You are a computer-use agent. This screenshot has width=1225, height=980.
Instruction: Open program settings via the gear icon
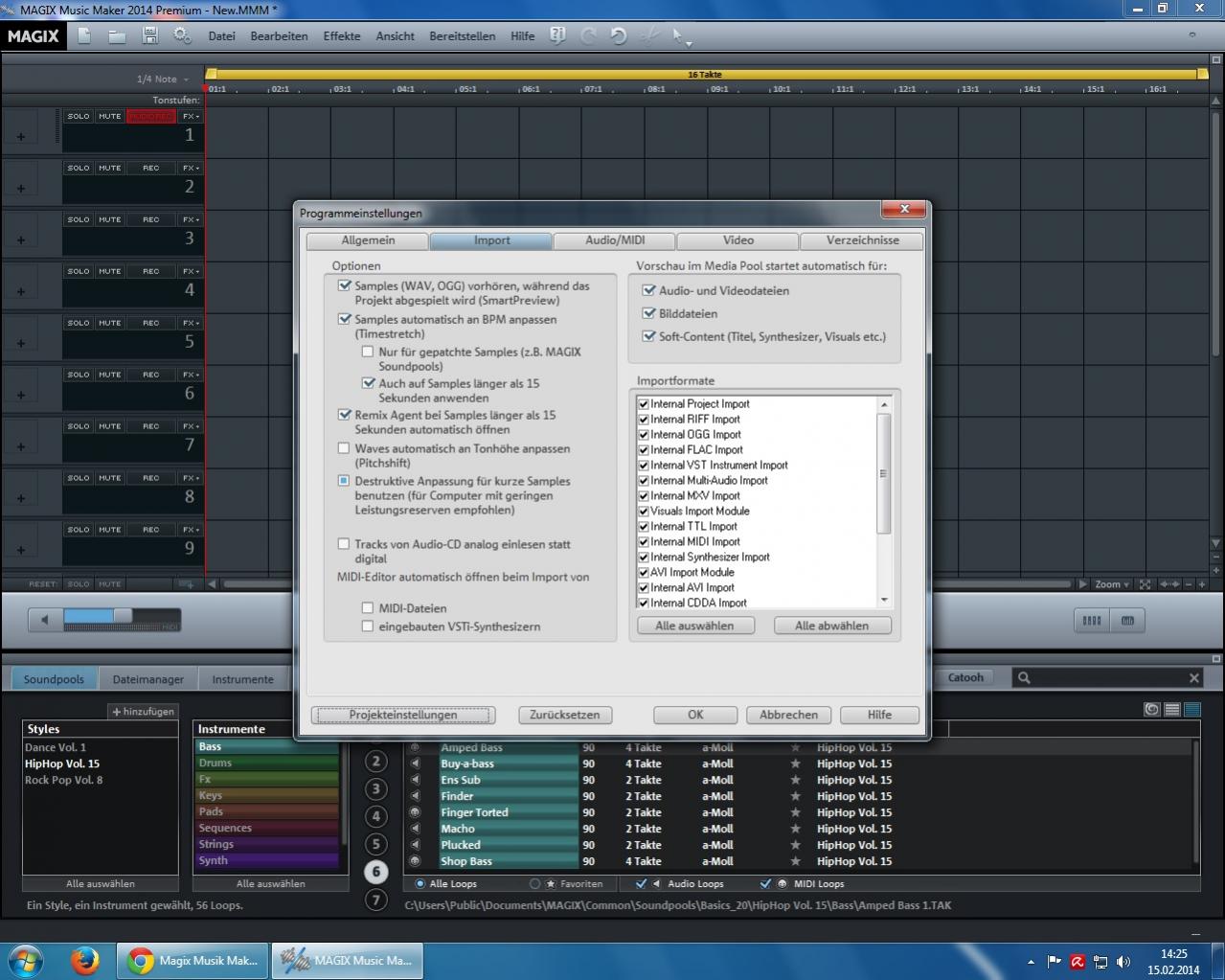click(x=182, y=35)
